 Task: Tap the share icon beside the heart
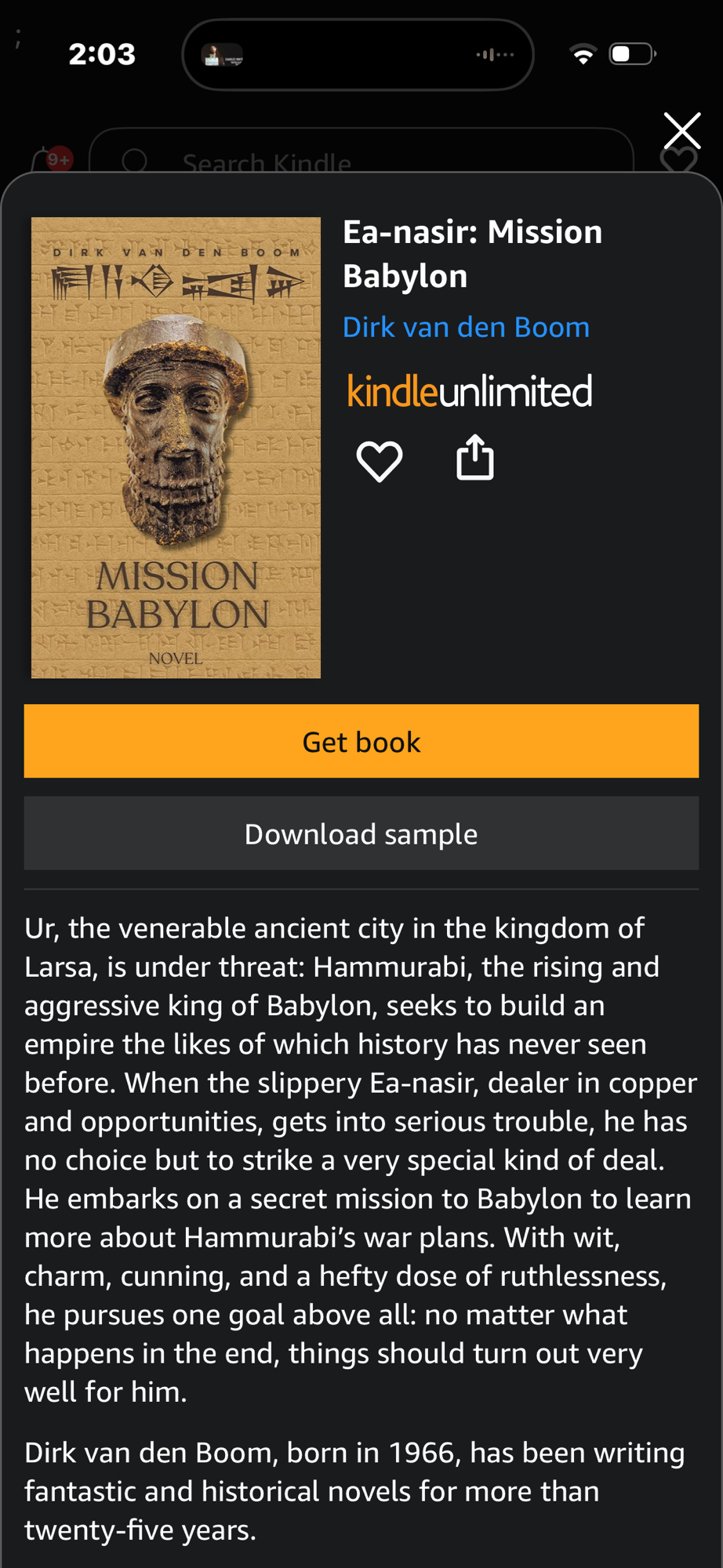click(x=475, y=457)
